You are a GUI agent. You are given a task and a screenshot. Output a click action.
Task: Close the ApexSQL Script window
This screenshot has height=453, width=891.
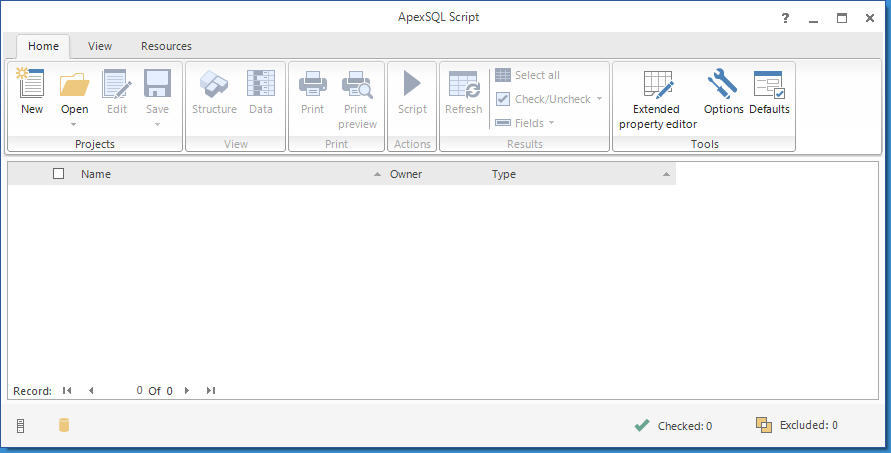[x=870, y=18]
